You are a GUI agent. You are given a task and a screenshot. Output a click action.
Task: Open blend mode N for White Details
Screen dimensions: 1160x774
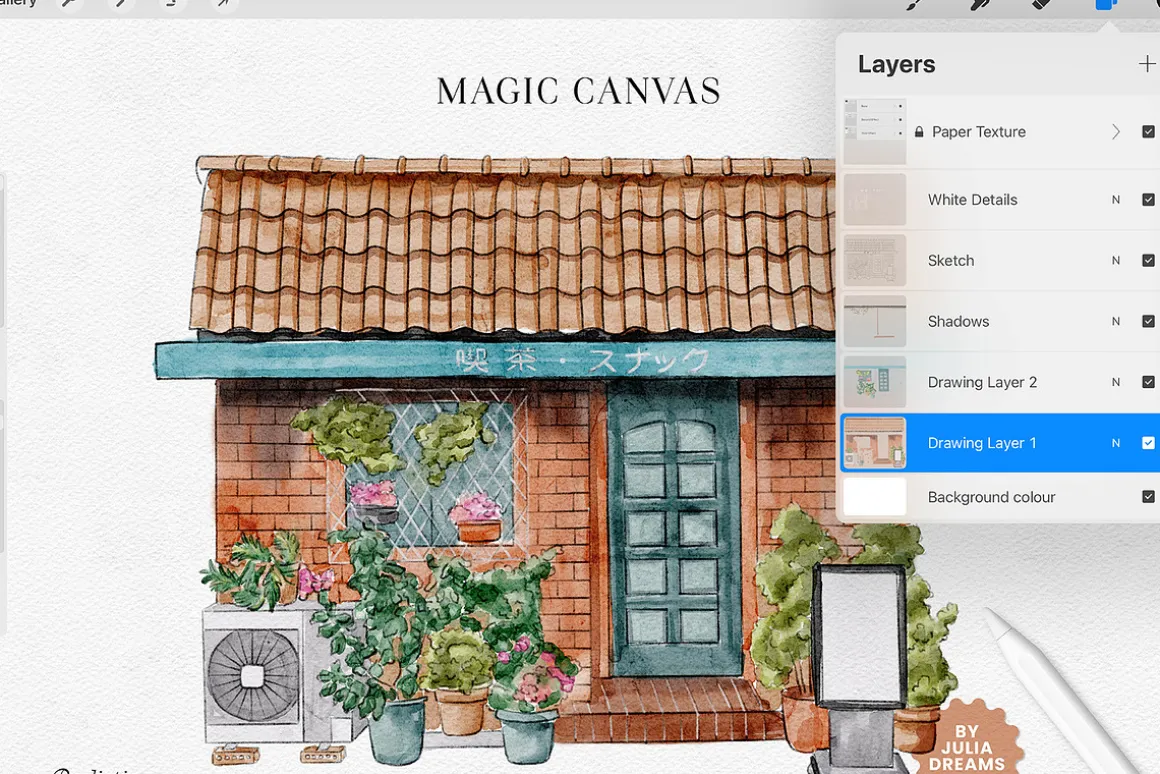[x=1116, y=200]
